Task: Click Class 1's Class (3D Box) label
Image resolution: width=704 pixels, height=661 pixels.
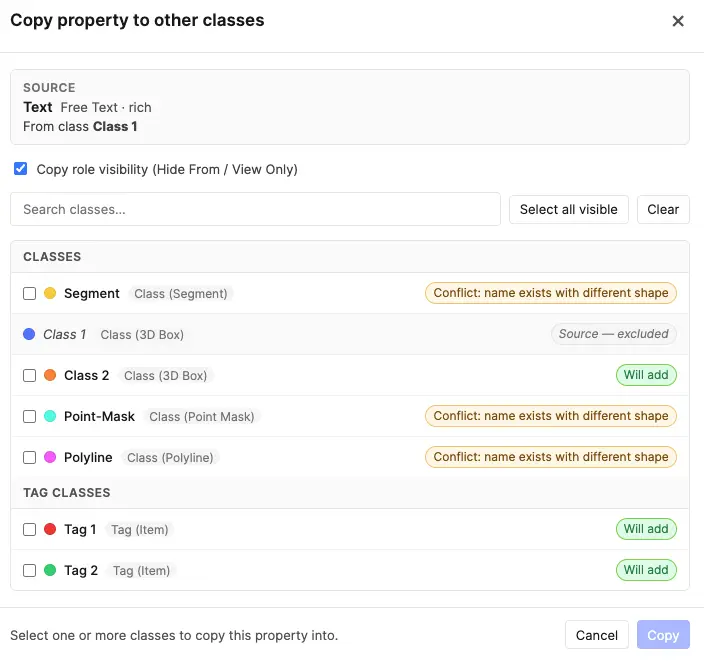Action: point(142,335)
